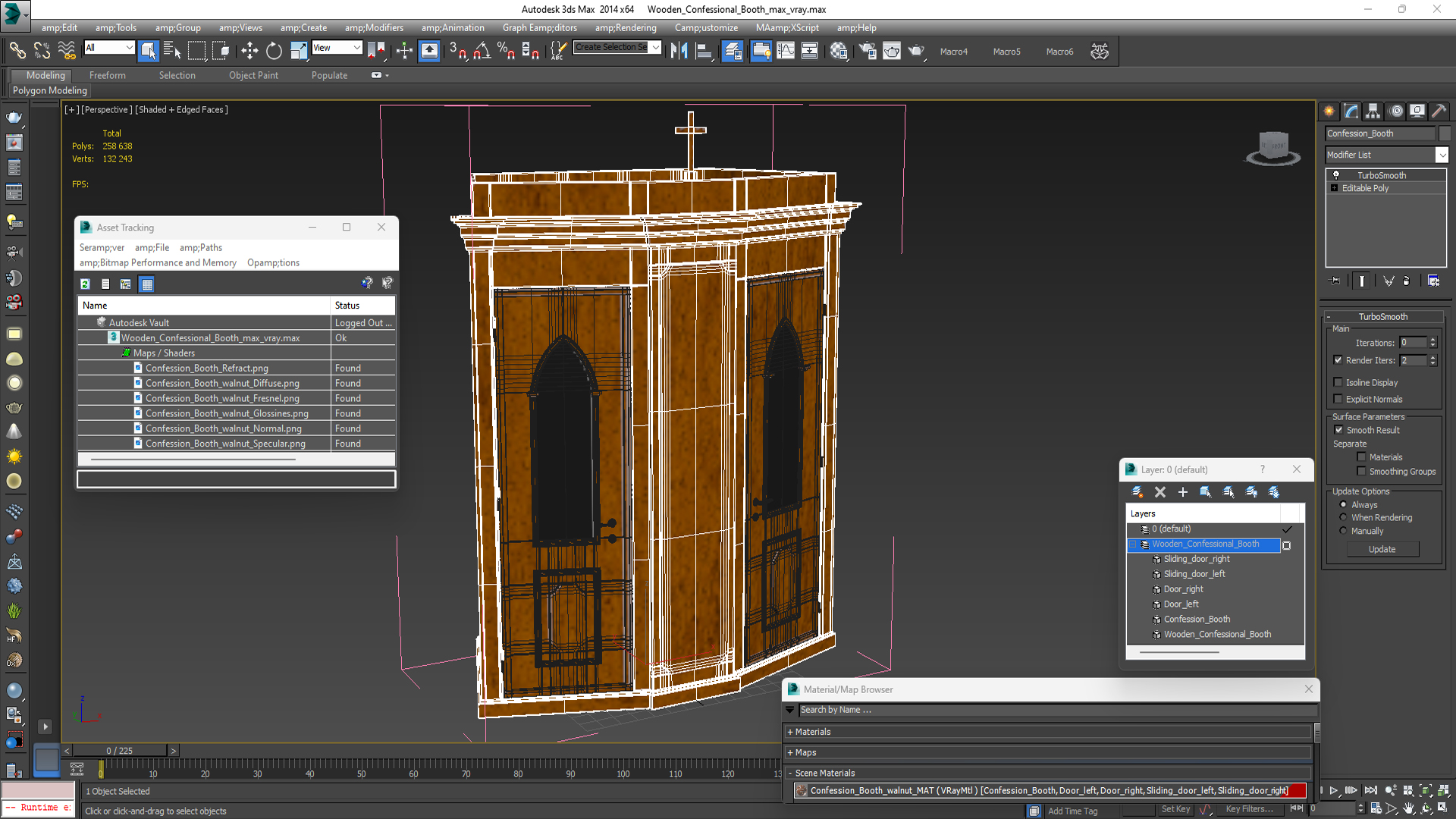Switch to the Utilities command panel tab
This screenshot has height=819, width=1456.
[x=1439, y=111]
